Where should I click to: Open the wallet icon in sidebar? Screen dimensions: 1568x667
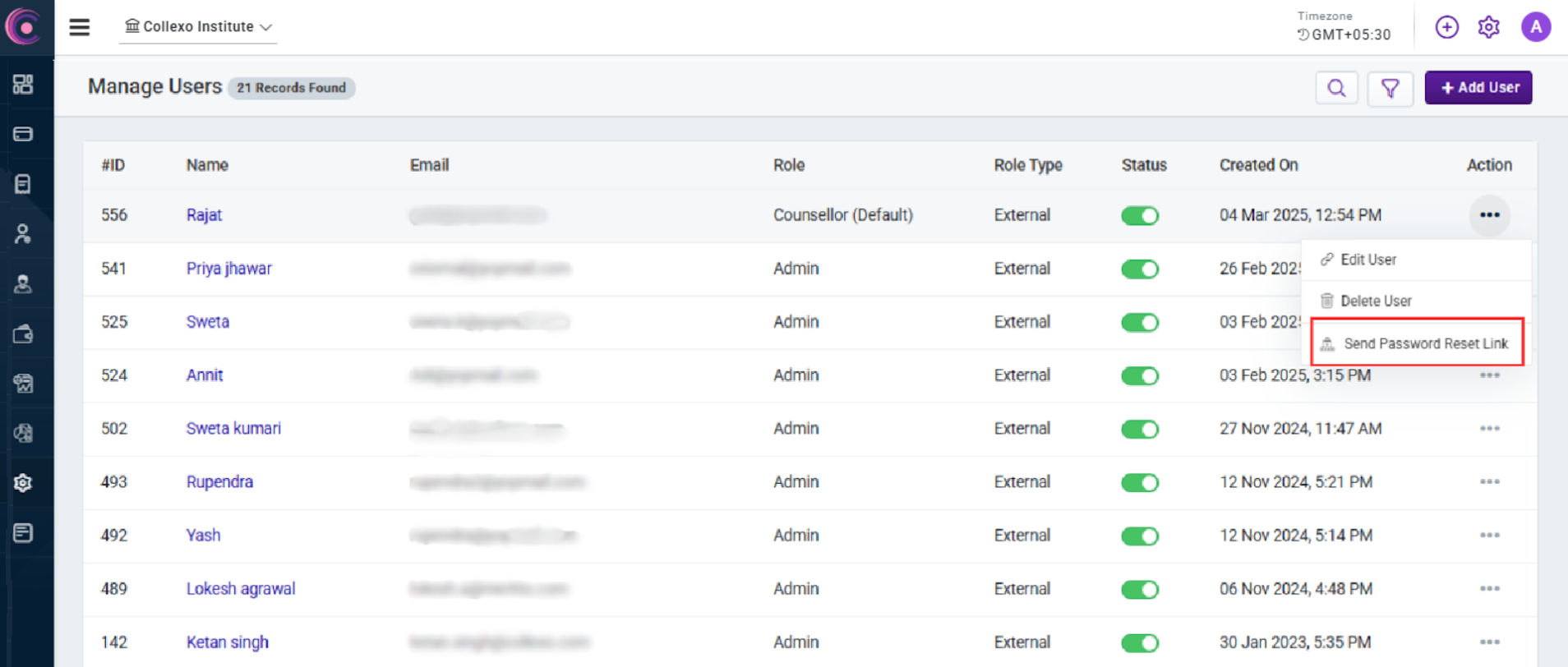[x=23, y=334]
